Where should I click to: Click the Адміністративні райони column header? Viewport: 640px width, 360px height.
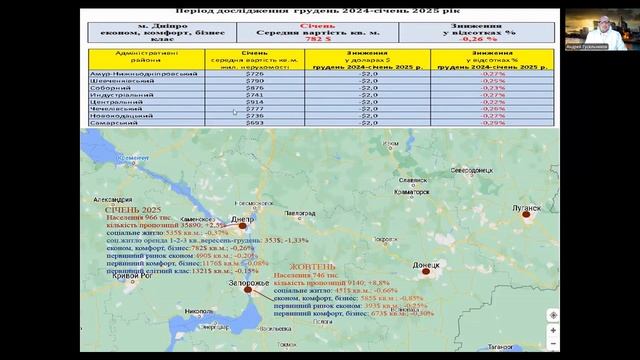[x=147, y=60]
